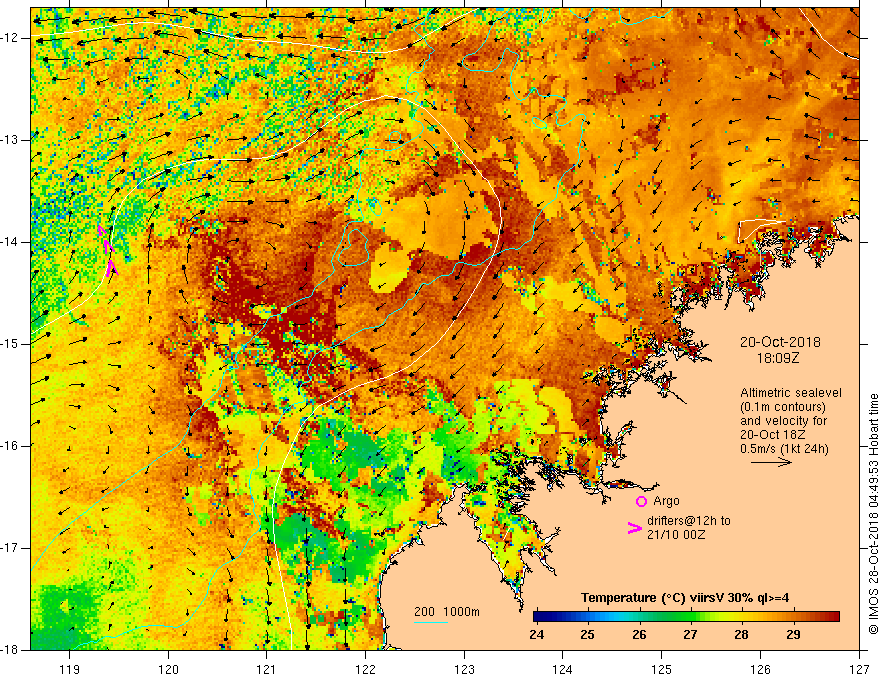
Task: Click the Argo magenta circle legend symbol
Action: pos(641,501)
